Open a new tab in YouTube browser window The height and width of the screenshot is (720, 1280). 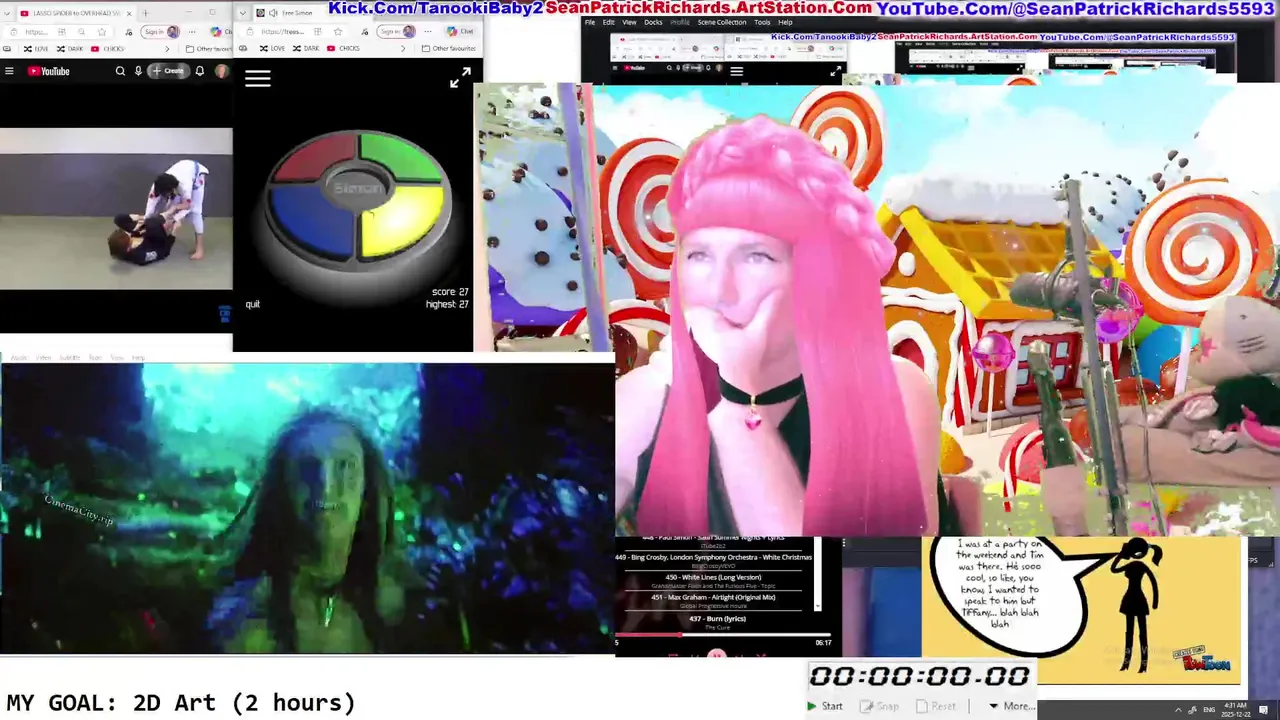point(145,13)
